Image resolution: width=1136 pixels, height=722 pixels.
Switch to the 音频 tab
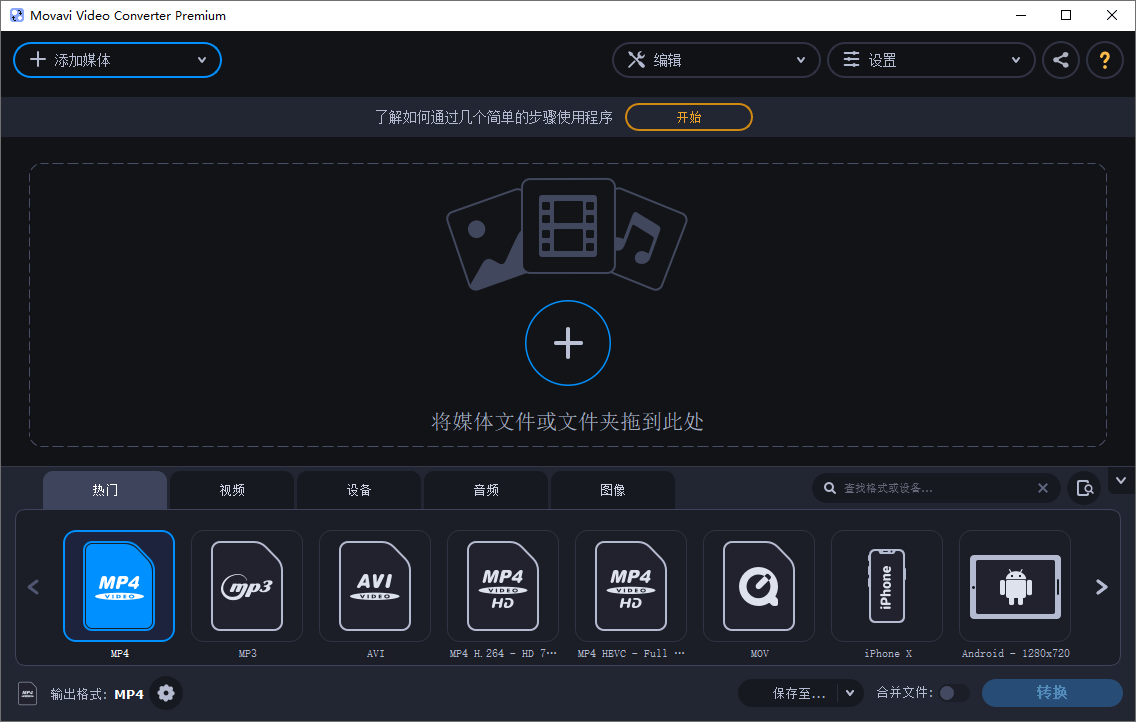point(486,490)
